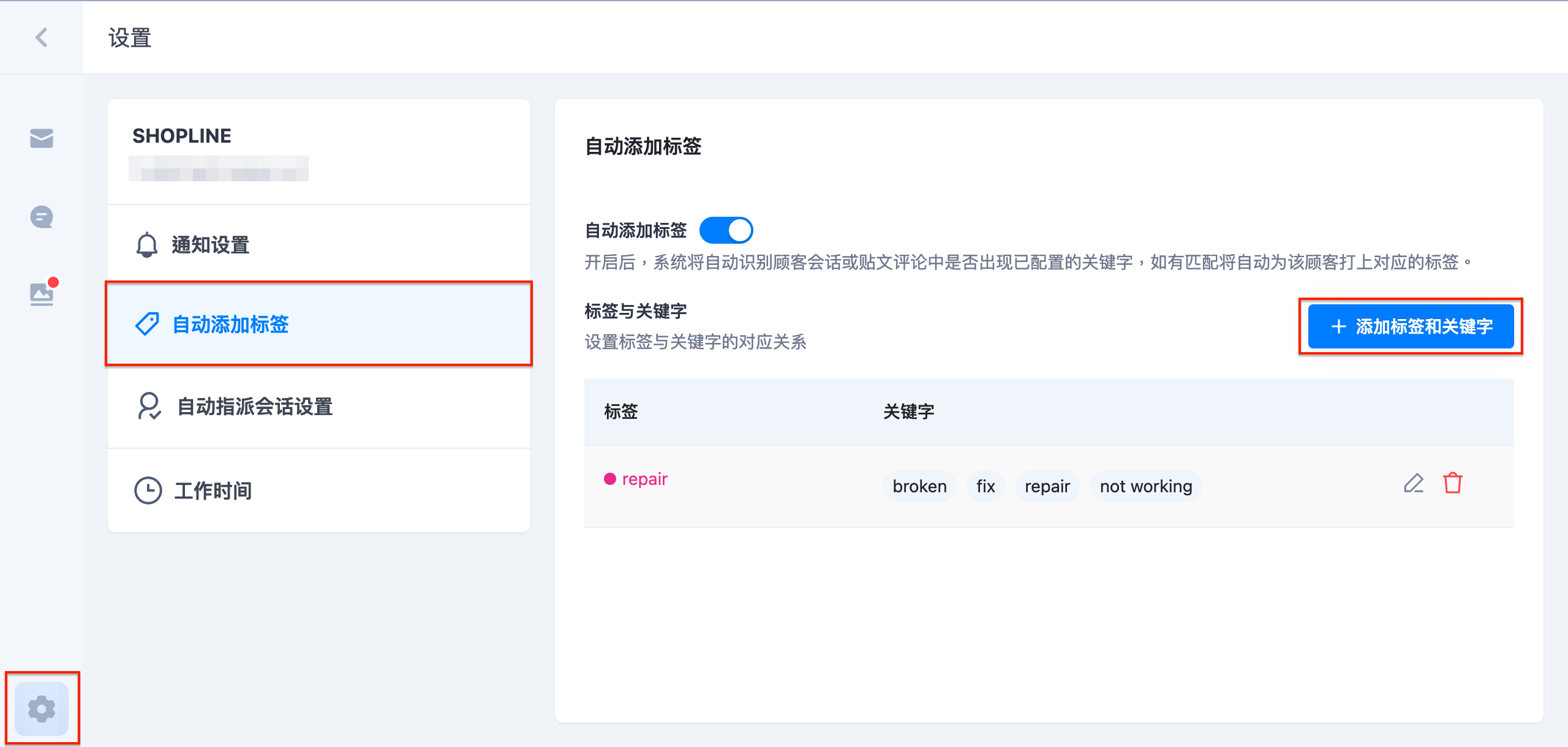Screen dimensions: 1568x747
Task: Open 通知设置 menu item
Action: [319, 245]
